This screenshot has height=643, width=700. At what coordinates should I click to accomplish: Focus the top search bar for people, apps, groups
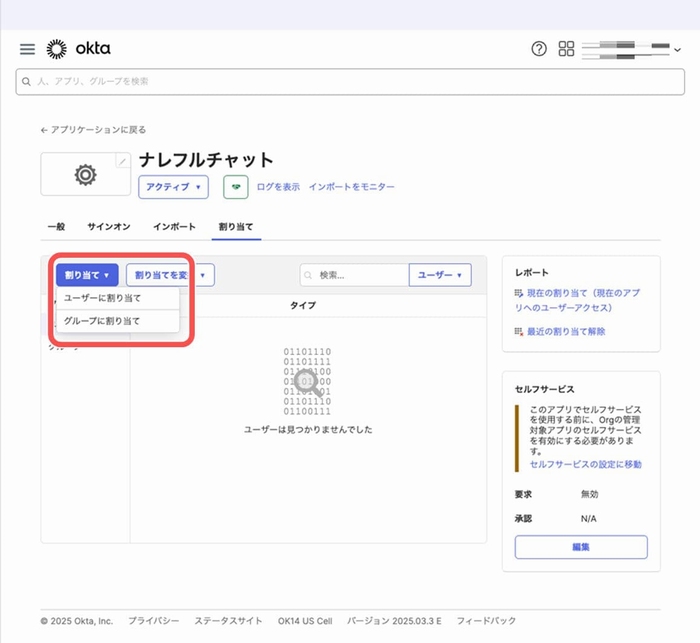350,82
